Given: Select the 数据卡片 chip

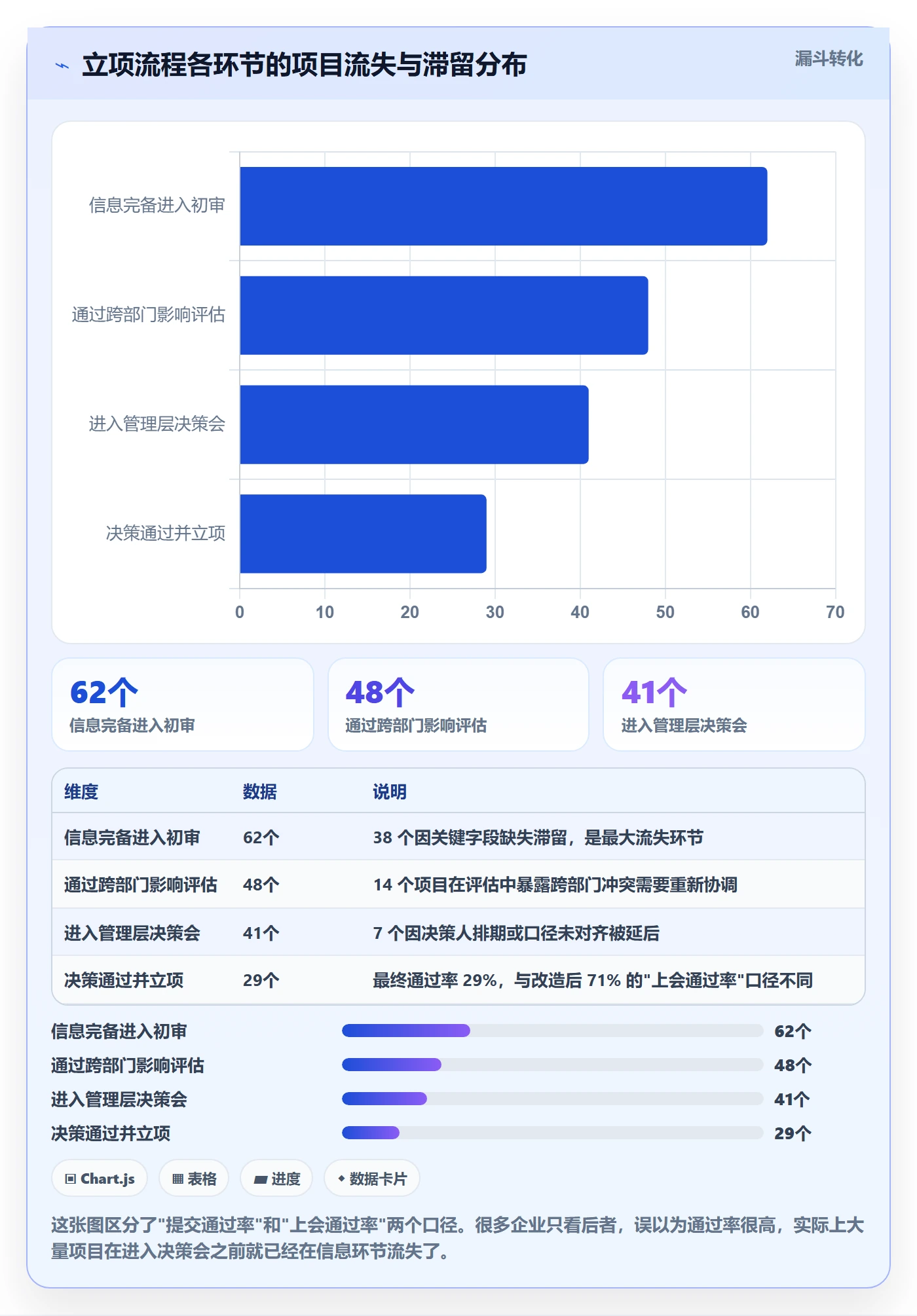Looking at the screenshot, I should (x=372, y=1179).
